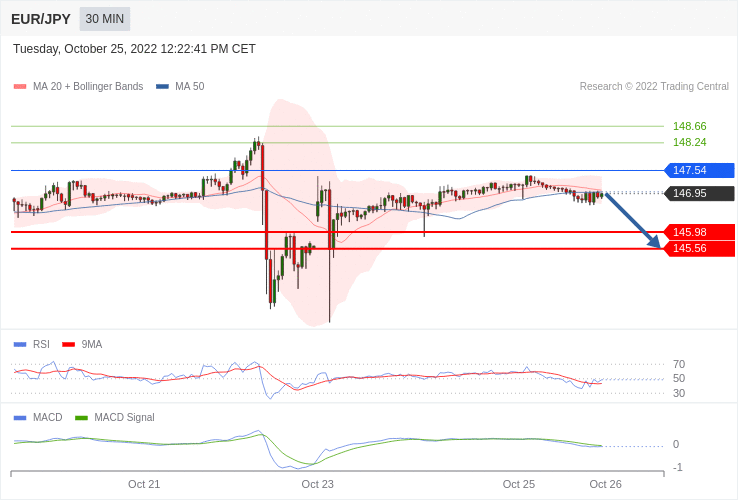Click the RSI 50 level label
Image resolution: width=738 pixels, height=500 pixels.
(679, 379)
